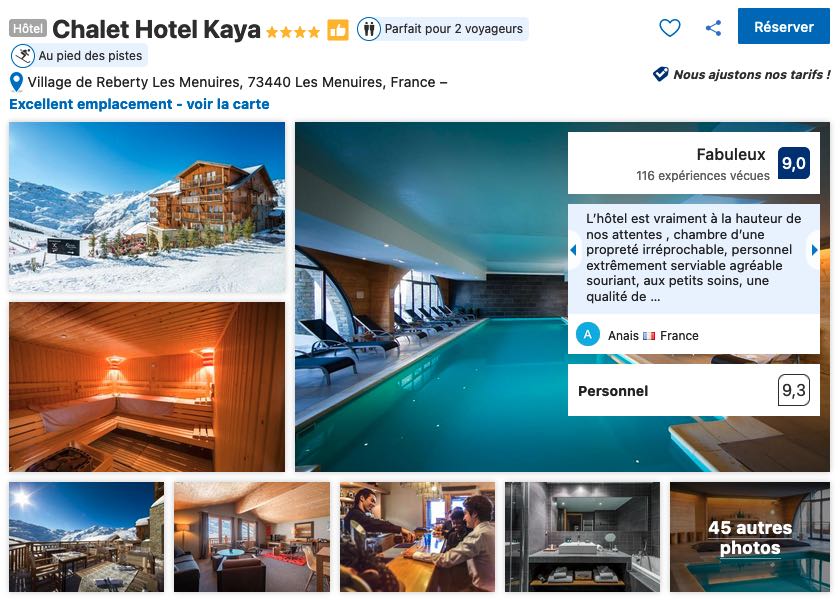Viewport: 840px width, 601px height.
Task: Click the share icon
Action: 713,28
